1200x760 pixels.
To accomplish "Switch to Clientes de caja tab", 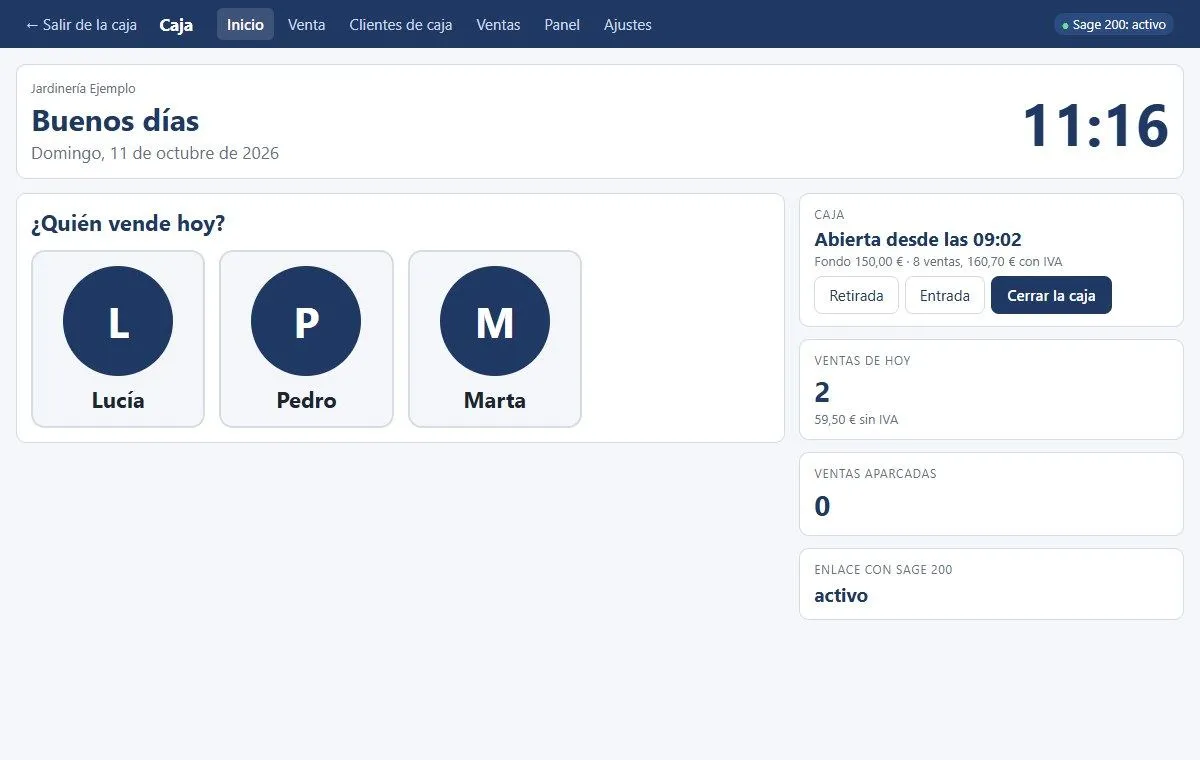I will click(401, 25).
